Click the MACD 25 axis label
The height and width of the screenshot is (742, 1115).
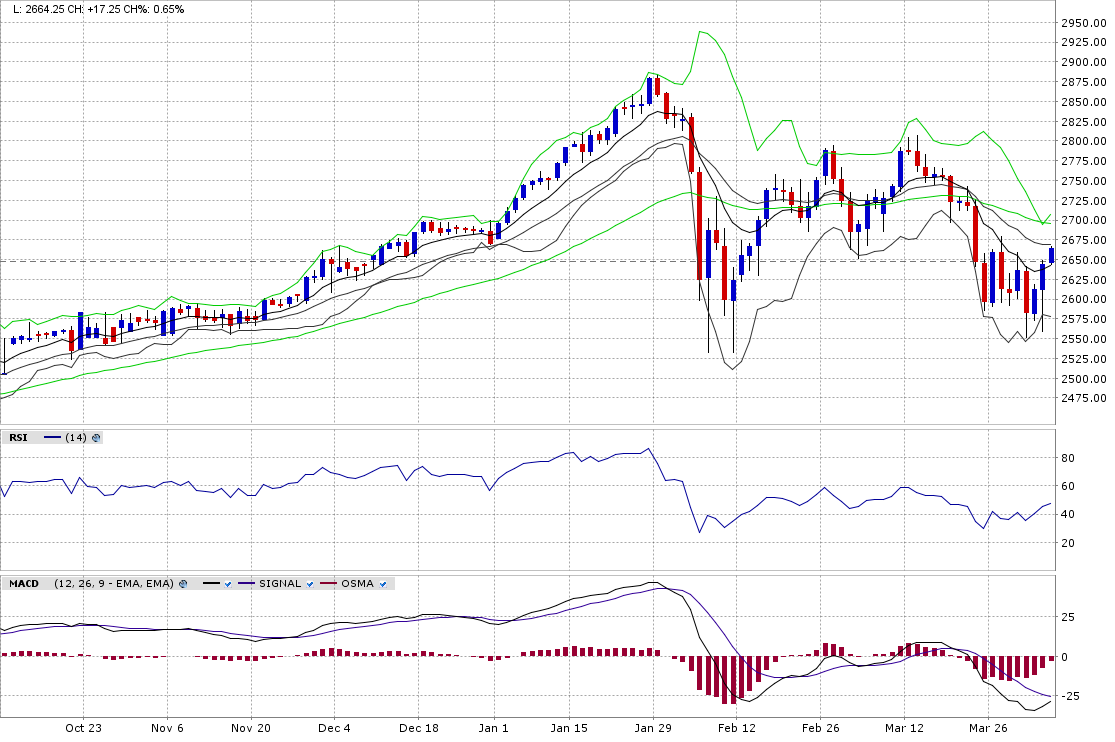[x=1067, y=617]
